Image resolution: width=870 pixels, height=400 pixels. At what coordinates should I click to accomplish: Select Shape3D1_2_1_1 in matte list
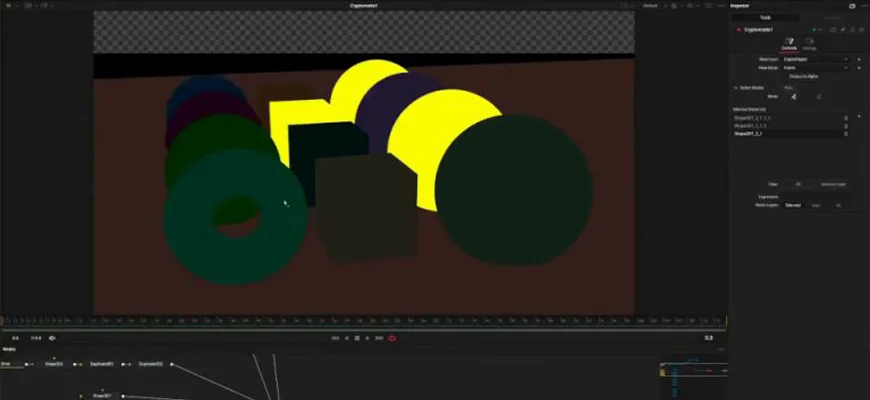(x=749, y=126)
